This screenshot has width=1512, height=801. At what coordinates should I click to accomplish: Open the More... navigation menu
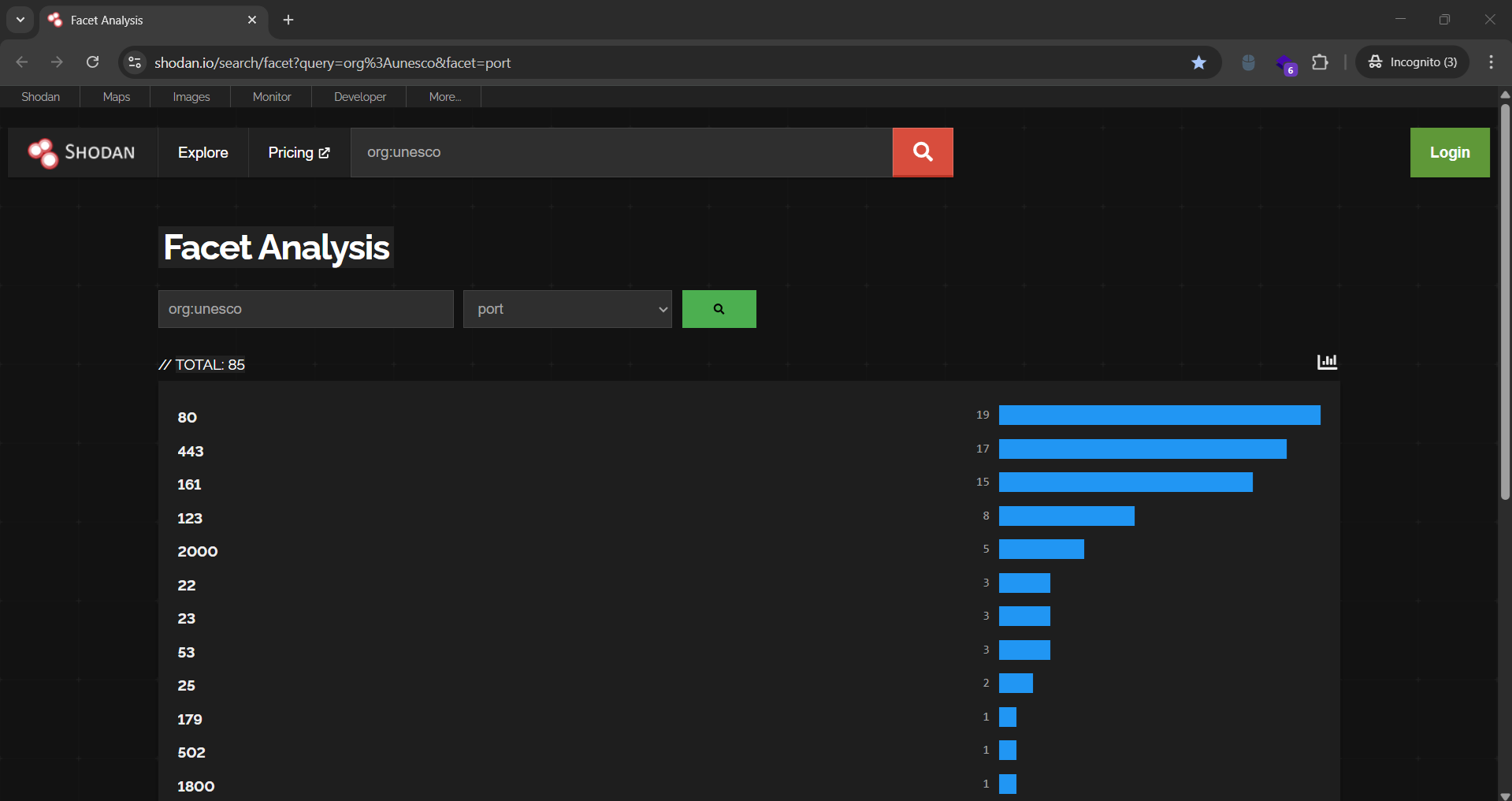pyautogui.click(x=444, y=97)
